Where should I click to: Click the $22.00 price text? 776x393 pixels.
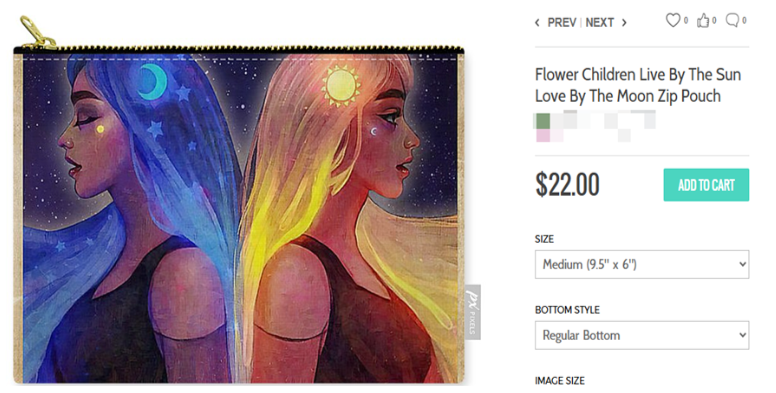click(567, 185)
